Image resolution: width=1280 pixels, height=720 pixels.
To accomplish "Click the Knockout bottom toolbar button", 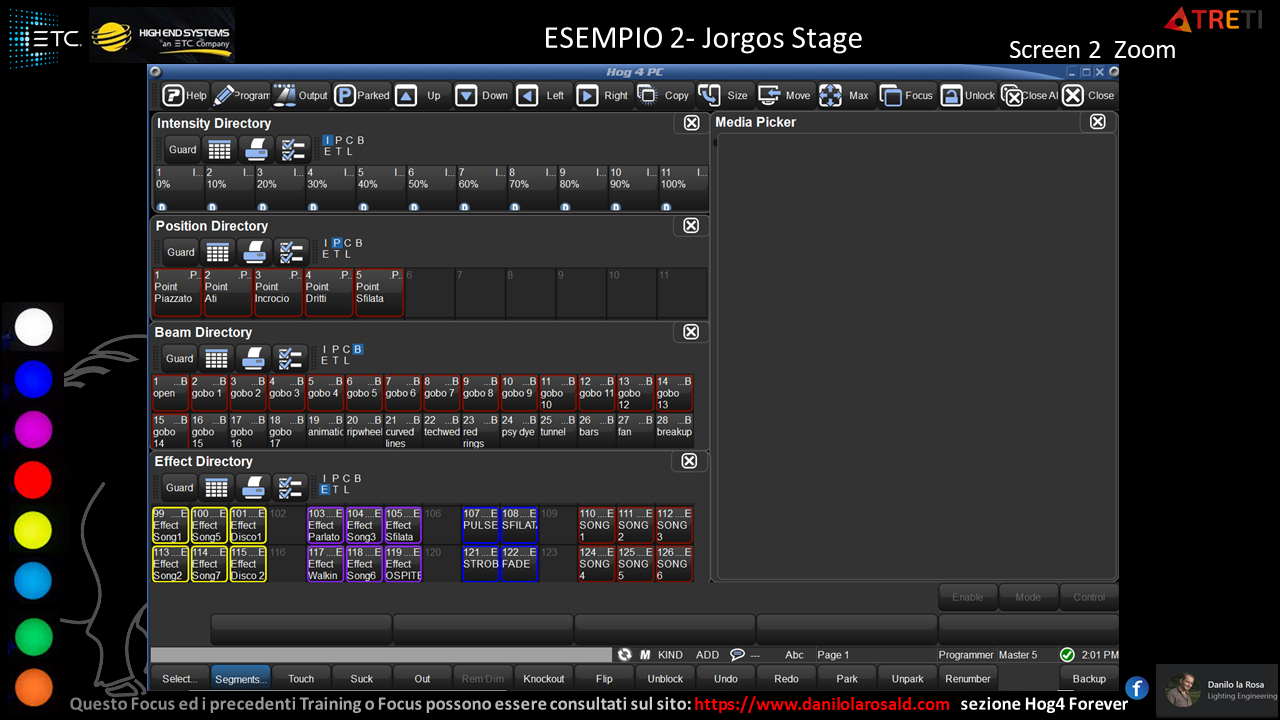I will (x=543, y=678).
